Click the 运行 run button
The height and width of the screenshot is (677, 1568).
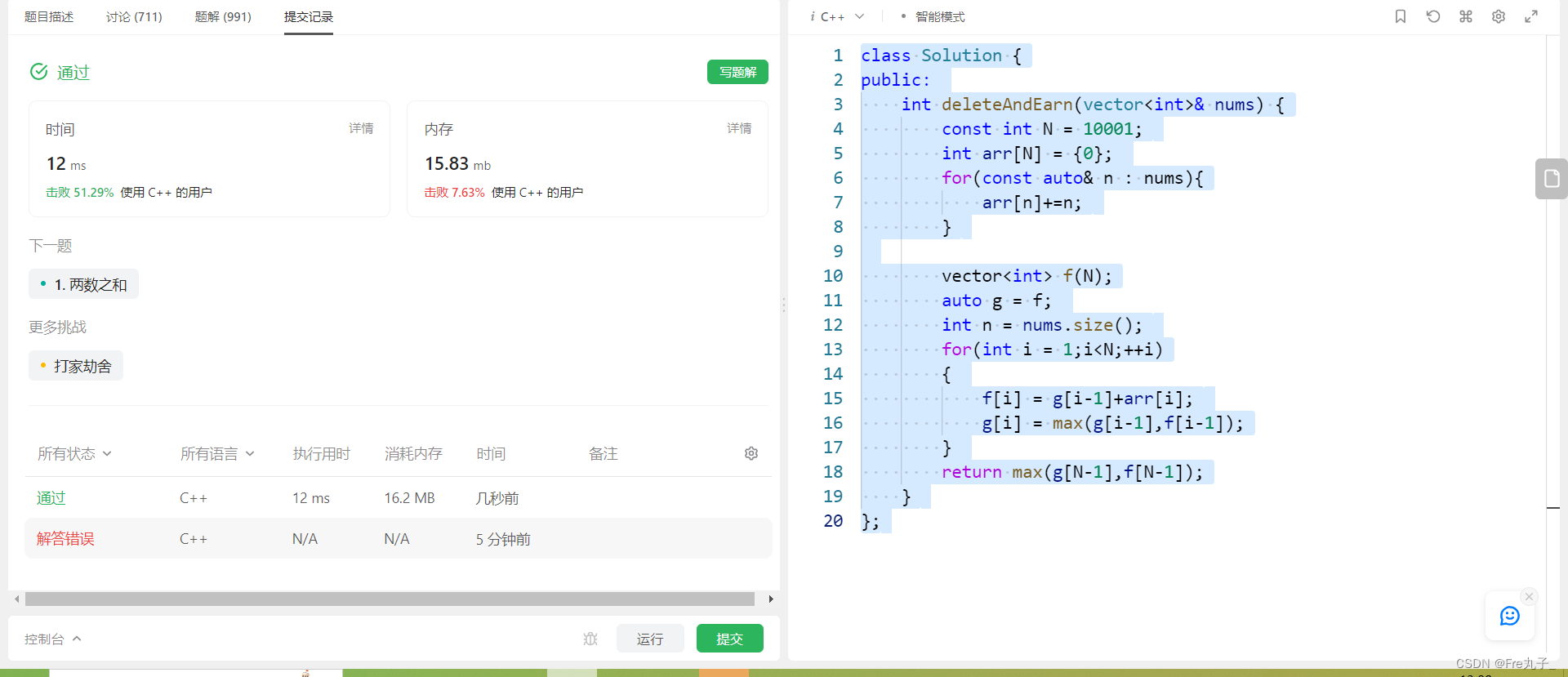click(x=650, y=639)
